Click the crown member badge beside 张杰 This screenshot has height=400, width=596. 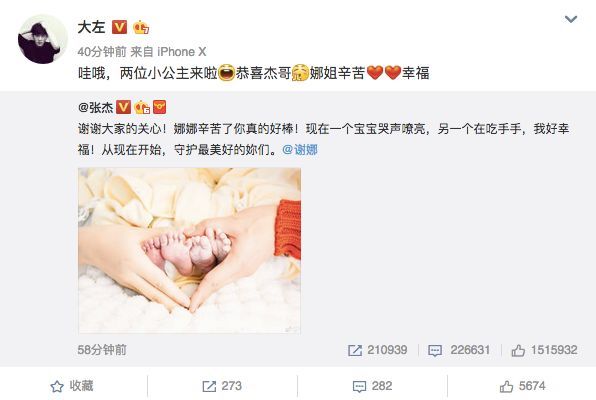point(142,108)
